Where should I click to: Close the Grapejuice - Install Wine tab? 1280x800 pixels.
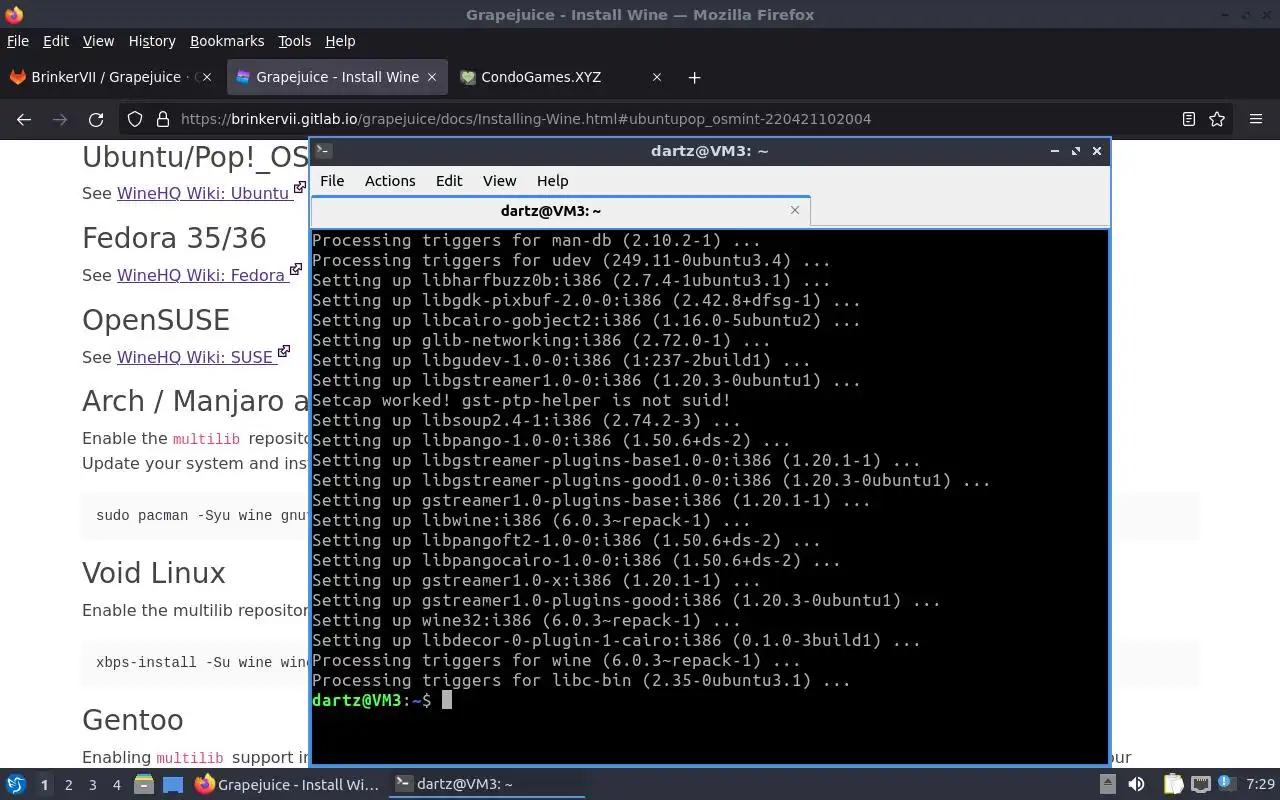(x=432, y=77)
